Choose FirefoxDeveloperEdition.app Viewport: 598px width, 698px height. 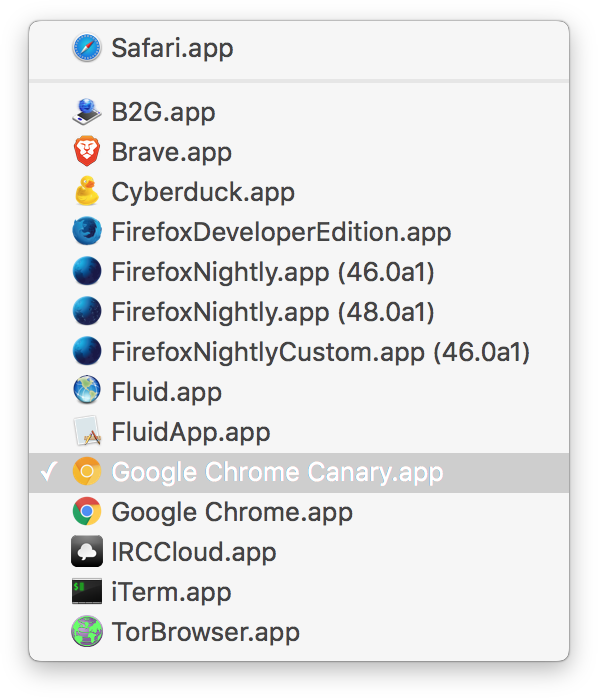tap(299, 231)
